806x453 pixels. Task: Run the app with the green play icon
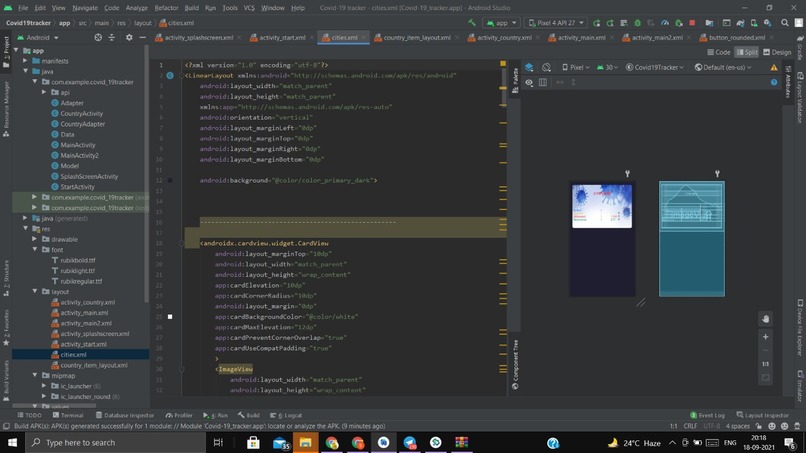[596, 23]
